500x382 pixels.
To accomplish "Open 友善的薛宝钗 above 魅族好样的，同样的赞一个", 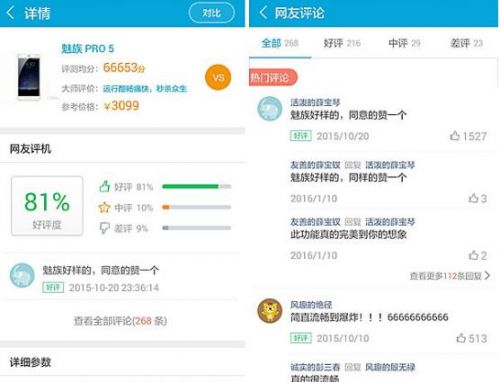I will pyautogui.click(x=315, y=165).
